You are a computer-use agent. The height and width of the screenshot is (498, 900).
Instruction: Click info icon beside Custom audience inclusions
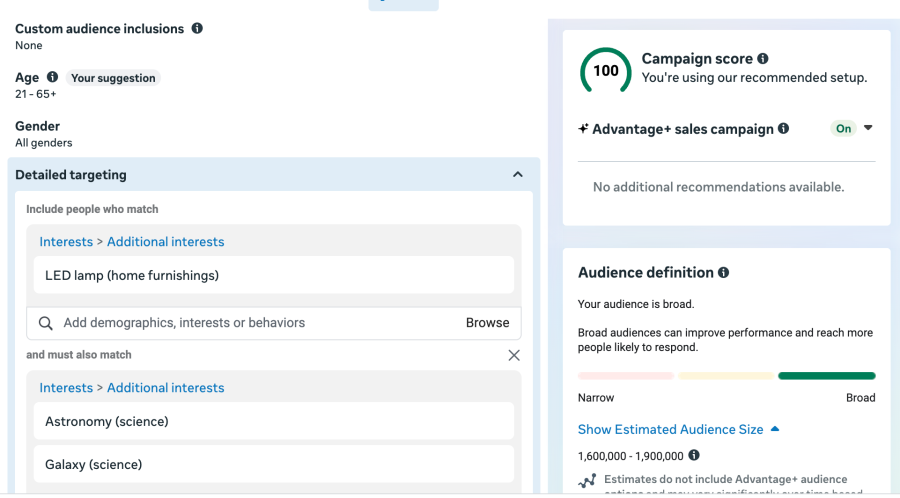[197, 29]
